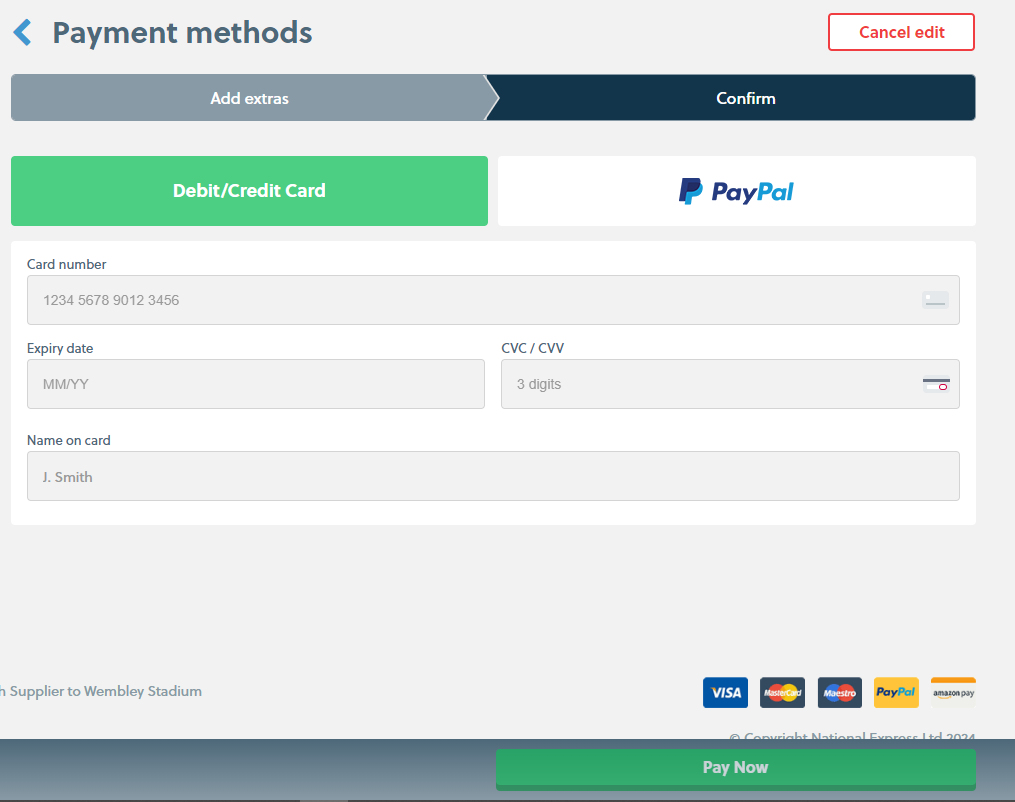
Task: Click the Amazon Pay logo in footer
Action: (953, 692)
